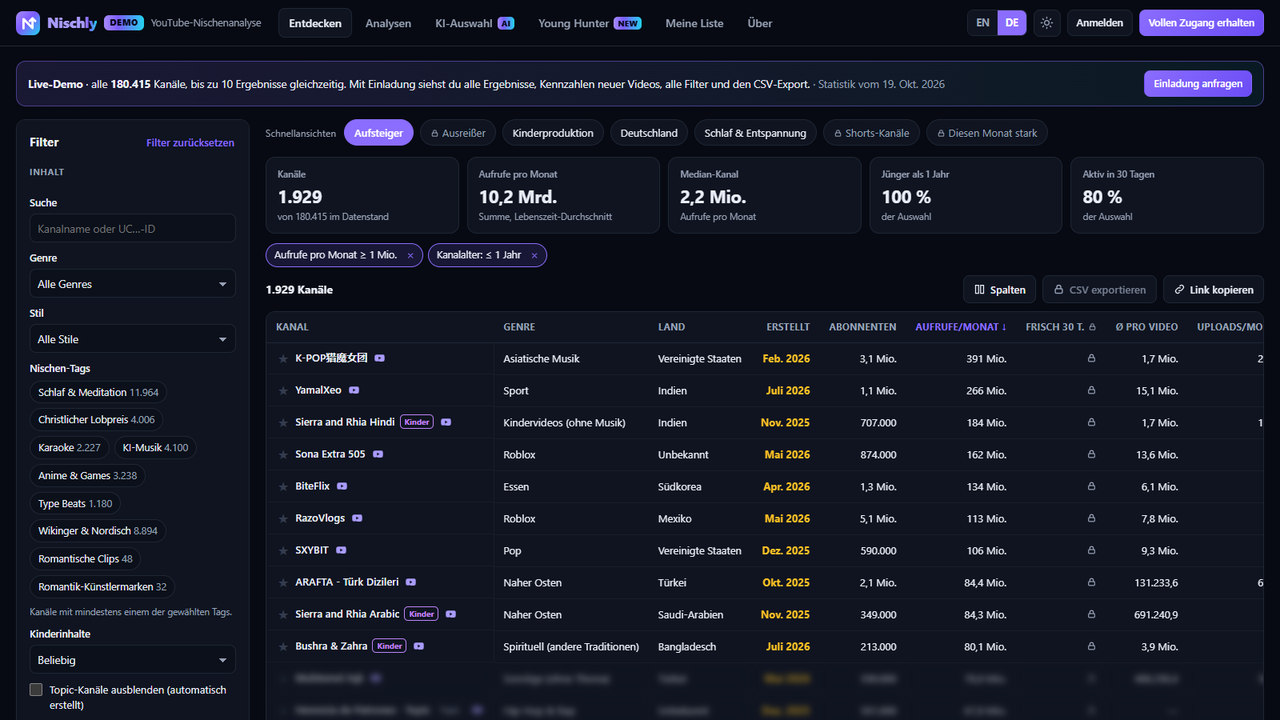Switch theme with the sun icon
Image resolution: width=1280 pixels, height=720 pixels.
coord(1047,23)
